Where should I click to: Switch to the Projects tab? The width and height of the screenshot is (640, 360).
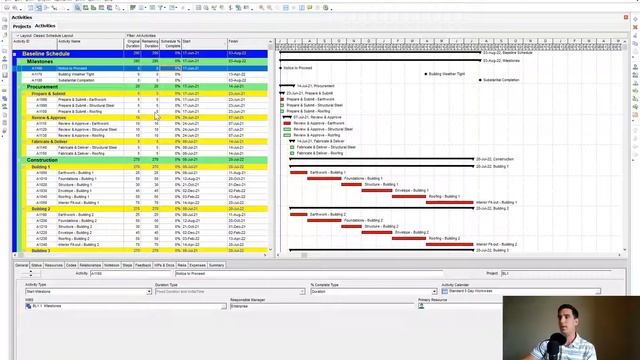pos(22,26)
